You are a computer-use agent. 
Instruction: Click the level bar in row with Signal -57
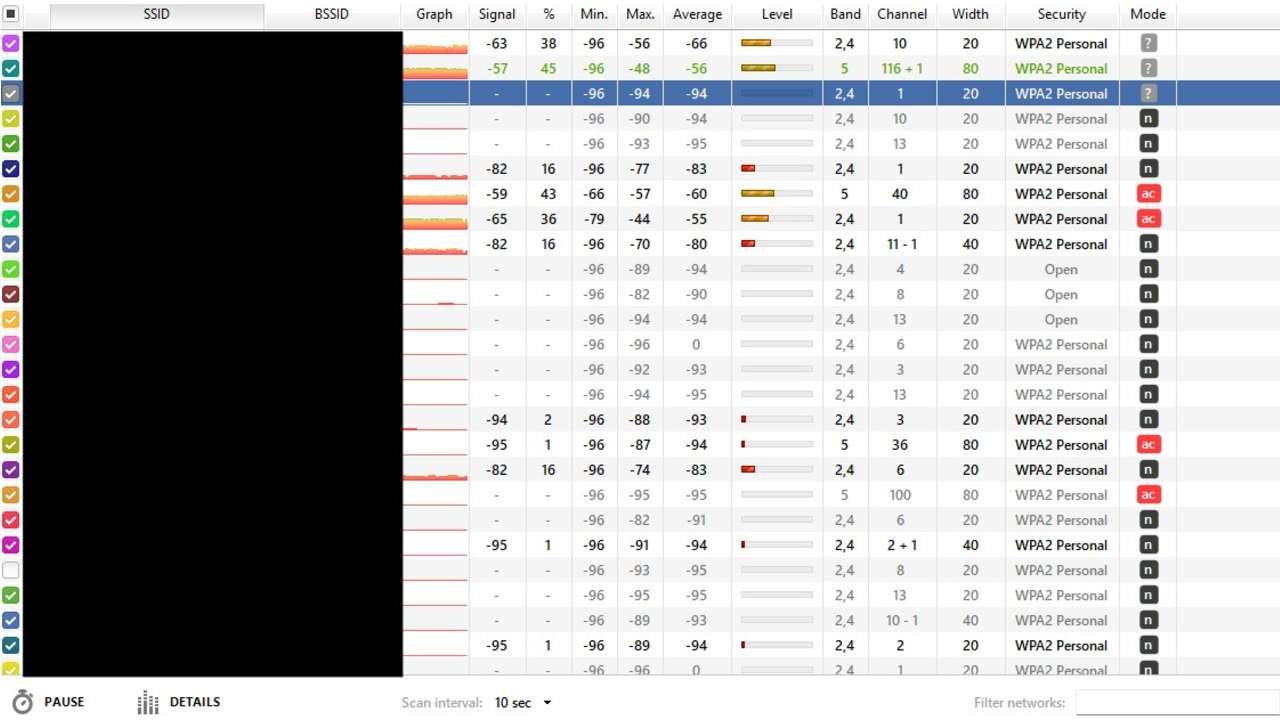pyautogui.click(x=777, y=68)
